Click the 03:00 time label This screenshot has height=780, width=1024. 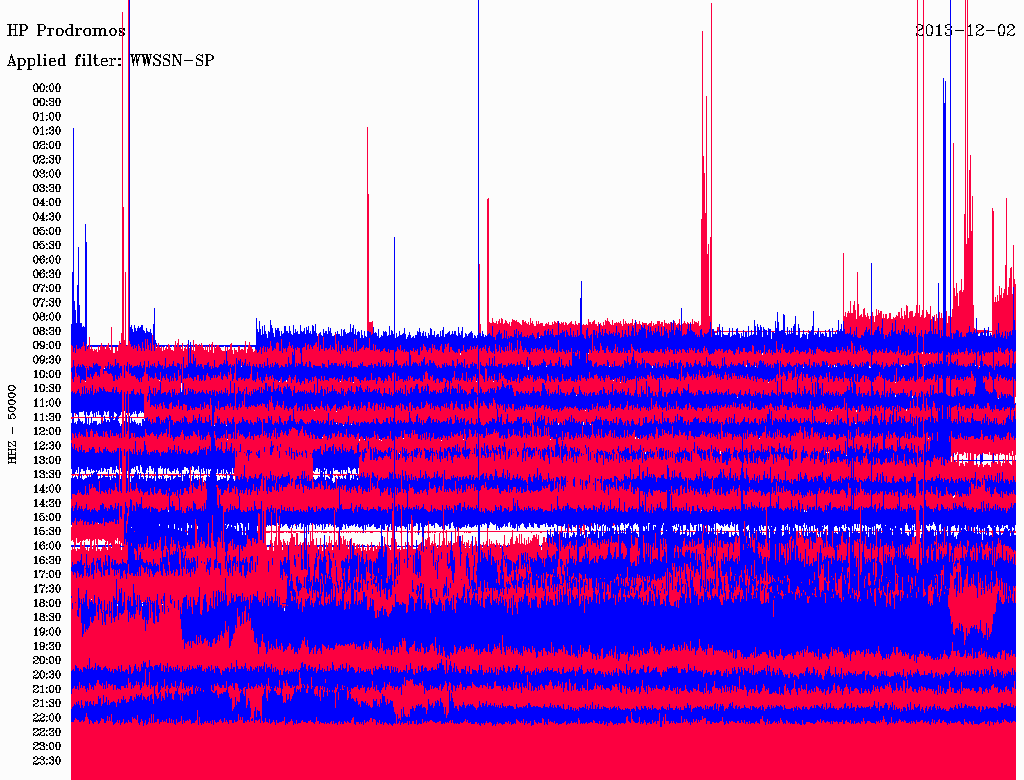coord(47,174)
